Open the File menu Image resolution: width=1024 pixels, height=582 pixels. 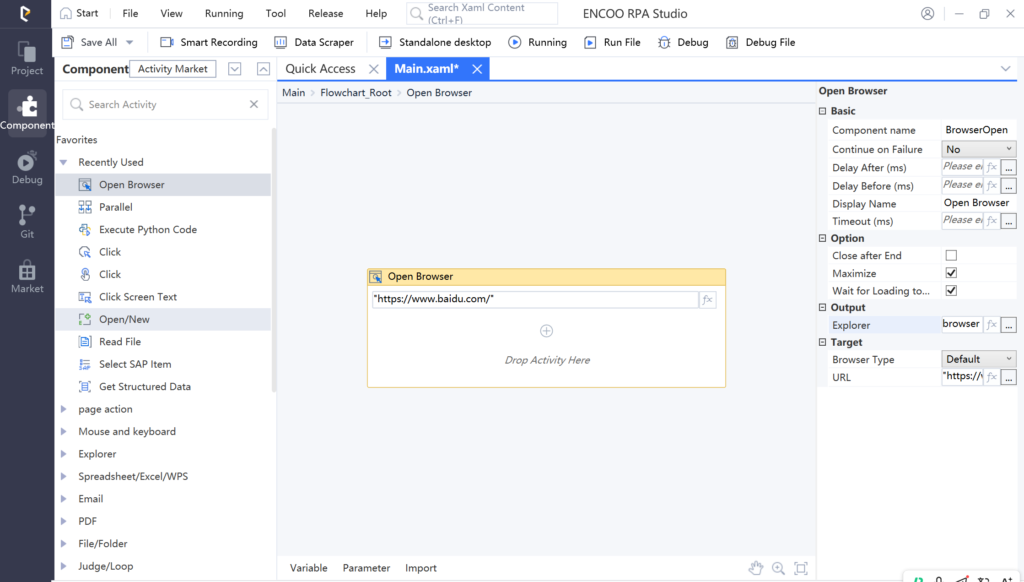coord(130,13)
